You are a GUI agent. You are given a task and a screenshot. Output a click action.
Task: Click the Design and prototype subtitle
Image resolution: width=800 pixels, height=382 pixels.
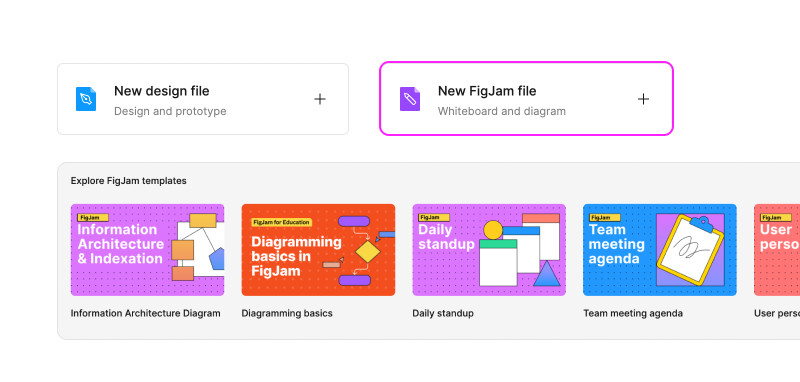(170, 111)
